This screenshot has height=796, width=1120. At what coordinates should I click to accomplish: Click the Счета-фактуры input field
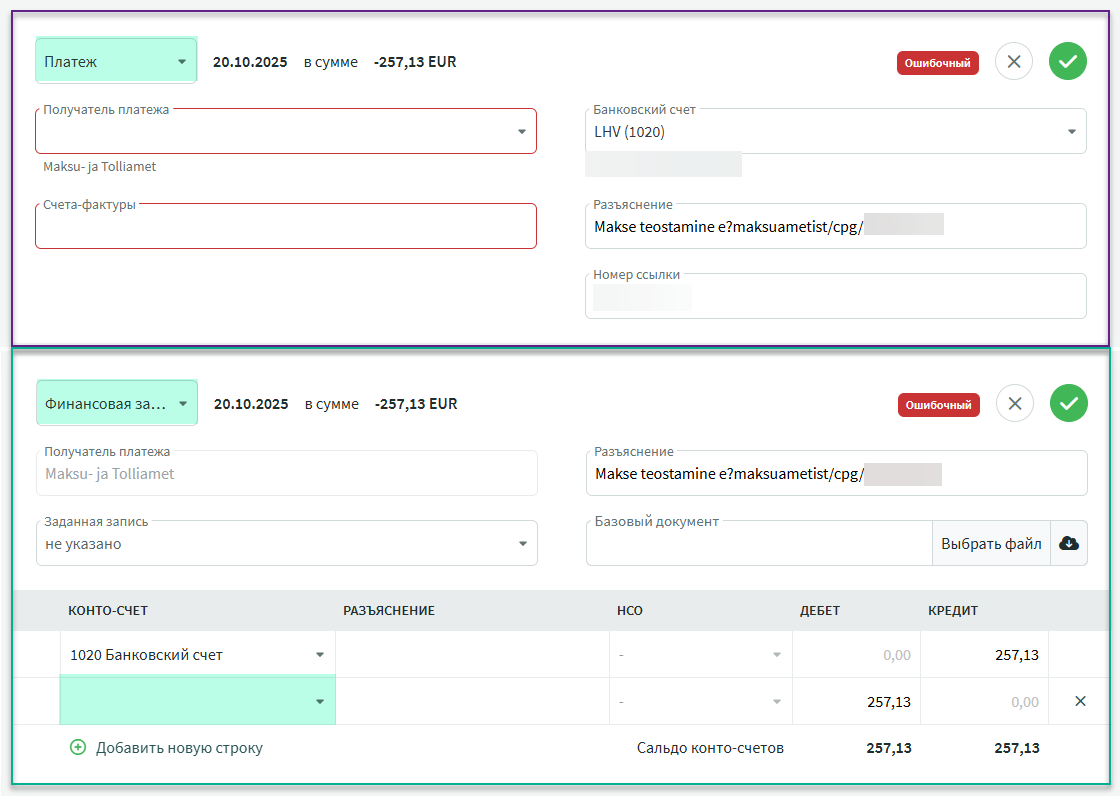point(286,228)
